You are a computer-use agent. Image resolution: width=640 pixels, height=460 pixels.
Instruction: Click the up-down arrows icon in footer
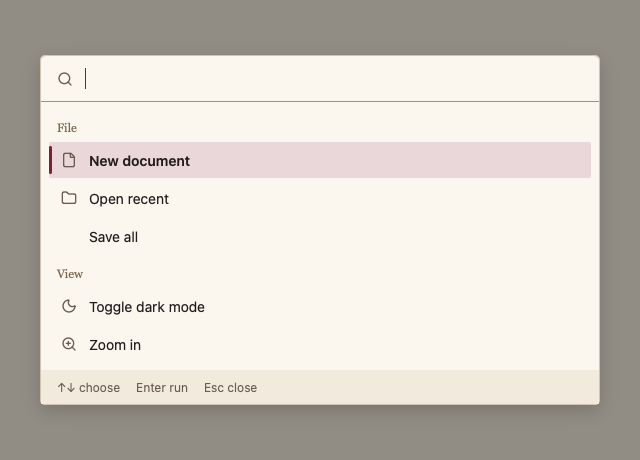66,387
